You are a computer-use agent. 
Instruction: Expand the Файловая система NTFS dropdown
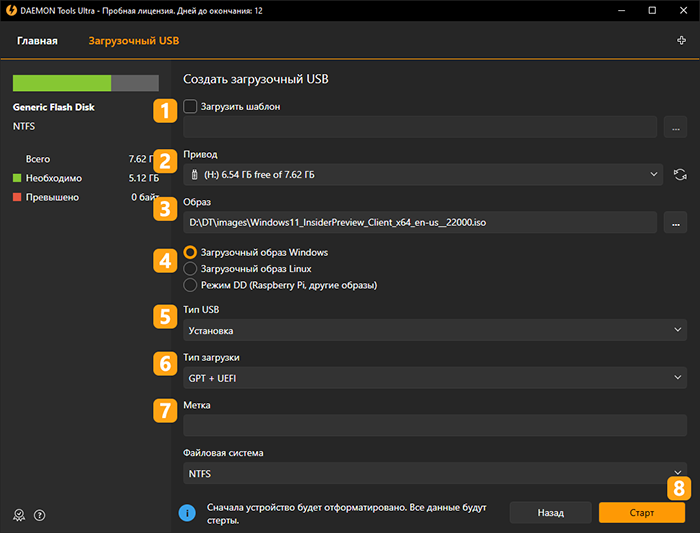click(x=435, y=473)
